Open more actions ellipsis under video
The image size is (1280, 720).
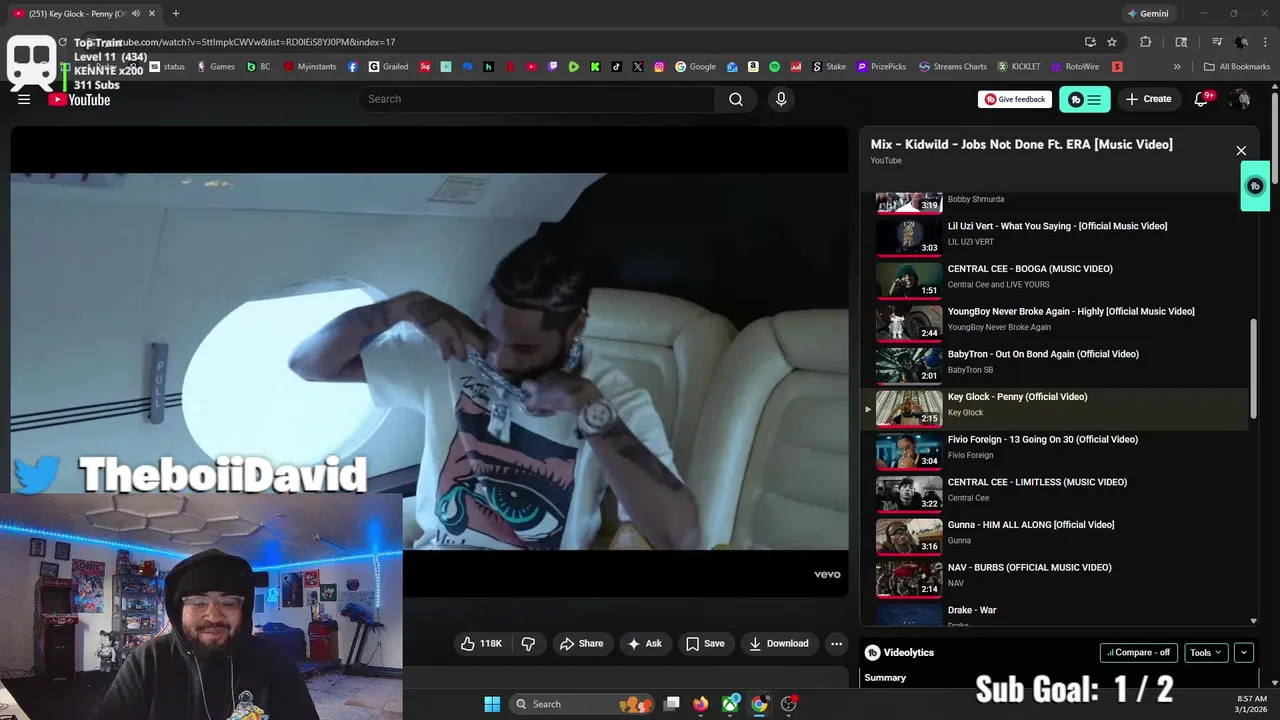coord(836,643)
